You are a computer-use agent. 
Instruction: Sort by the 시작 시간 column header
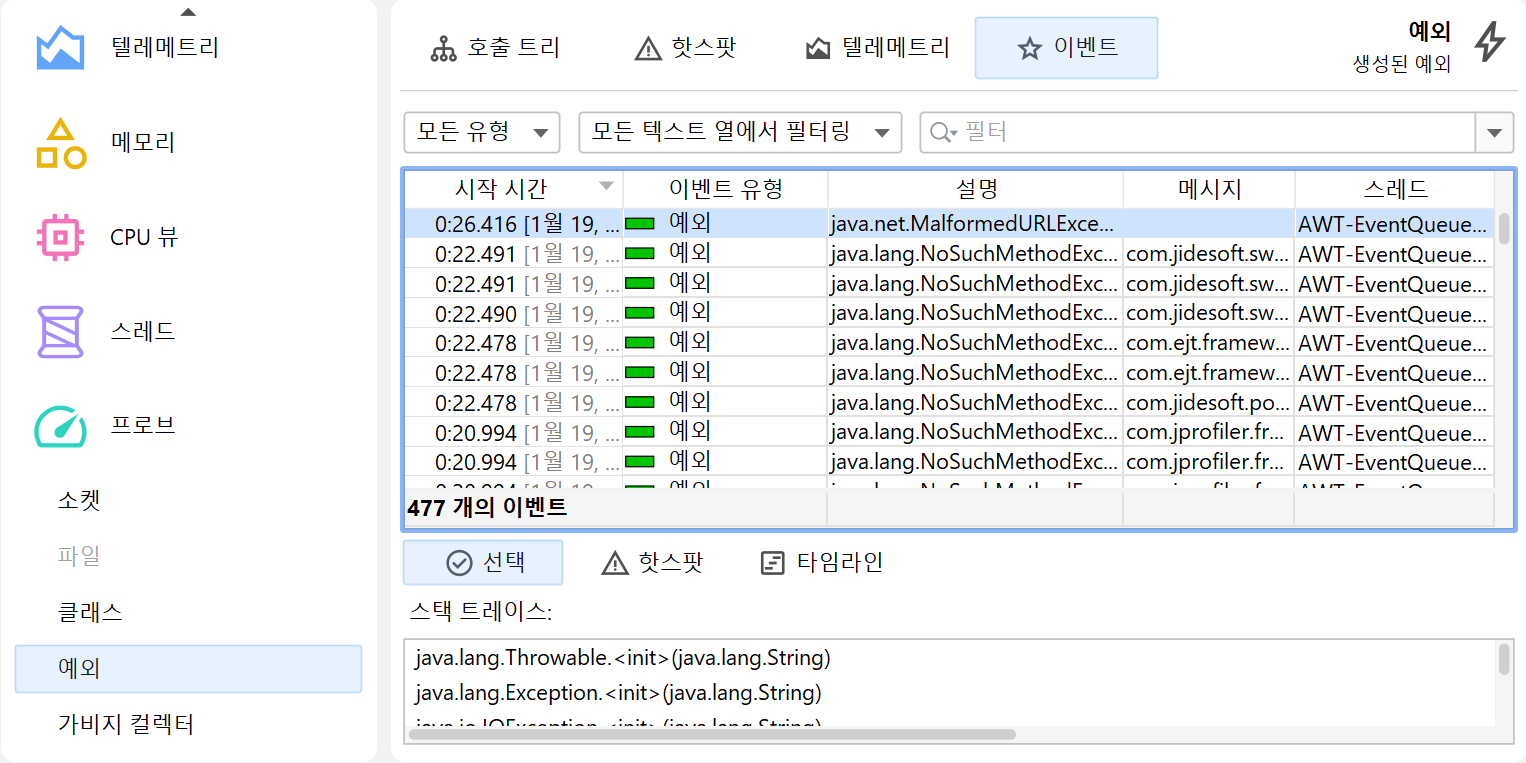500,188
